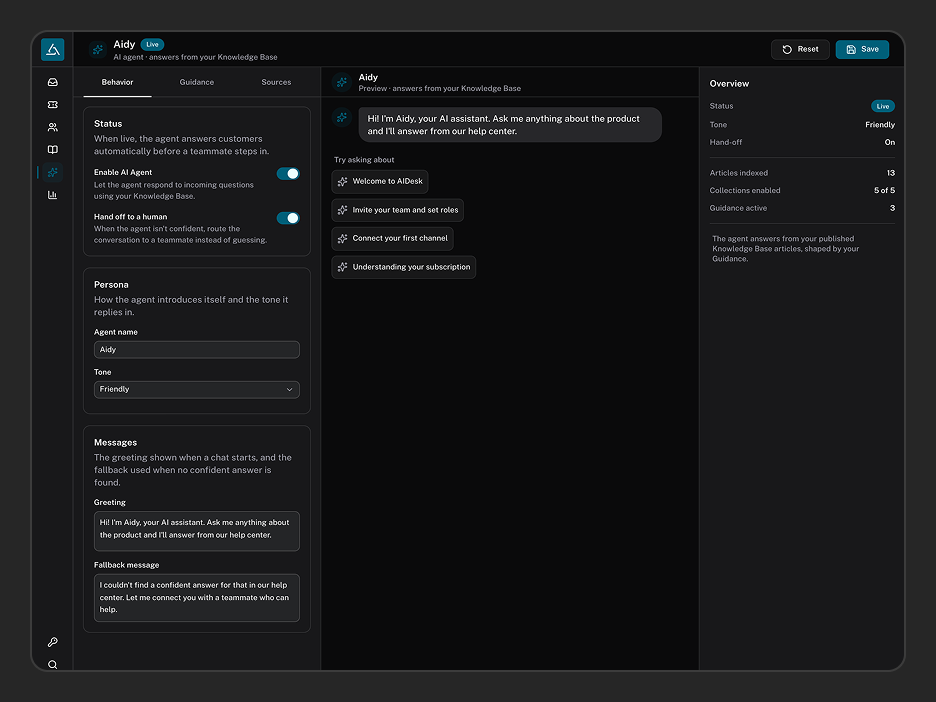Image resolution: width=936 pixels, height=702 pixels.
Task: Click the Articles indexed value 13
Action: (x=891, y=173)
